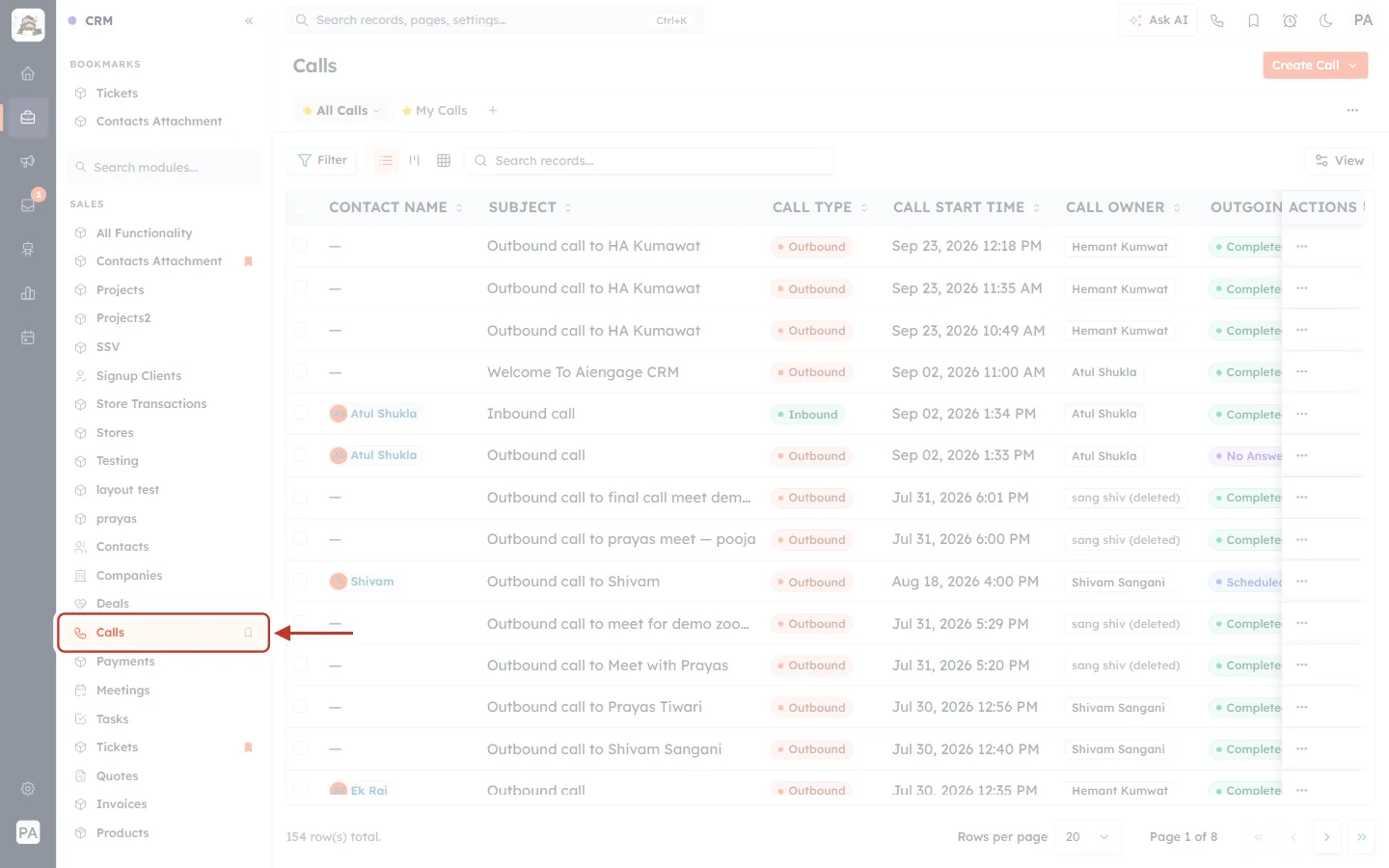Sort by Call Type column arrows

pyautogui.click(x=864, y=207)
